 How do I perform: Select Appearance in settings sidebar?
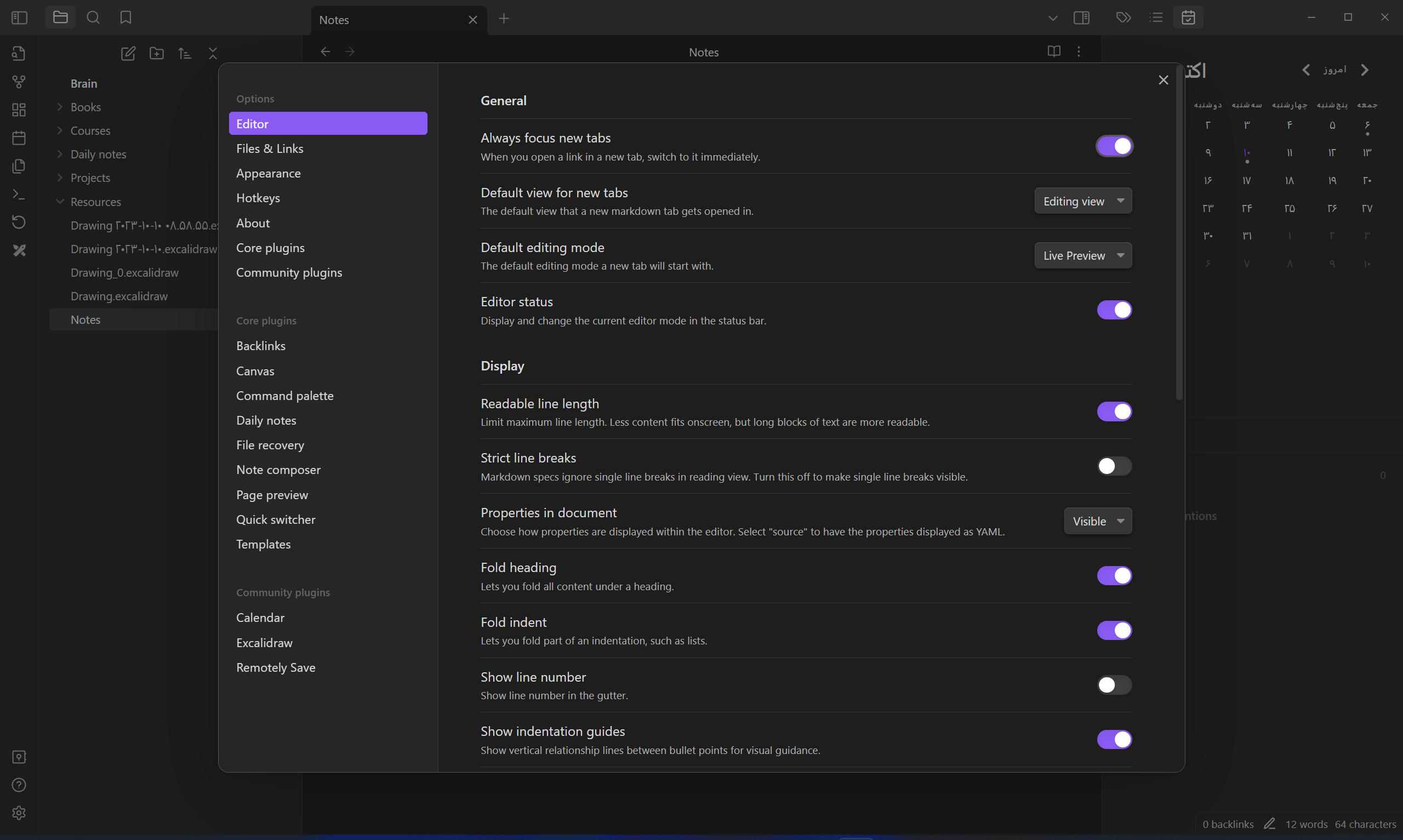[x=268, y=173]
